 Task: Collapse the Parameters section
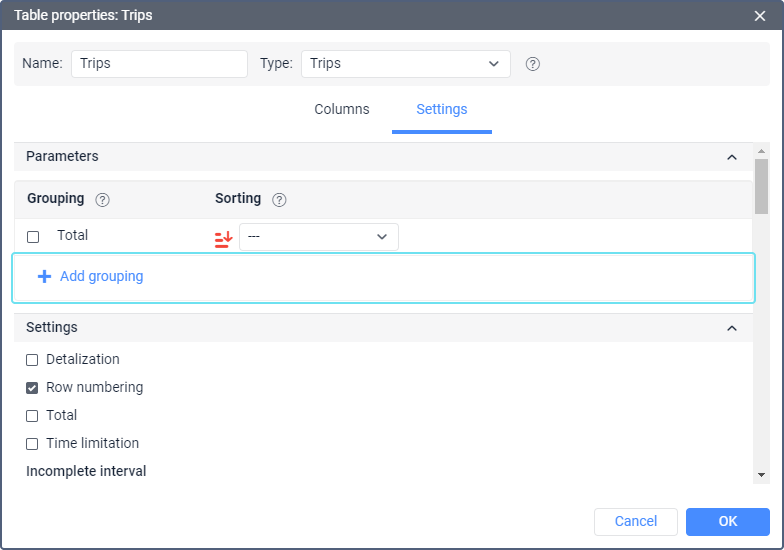[x=732, y=157]
